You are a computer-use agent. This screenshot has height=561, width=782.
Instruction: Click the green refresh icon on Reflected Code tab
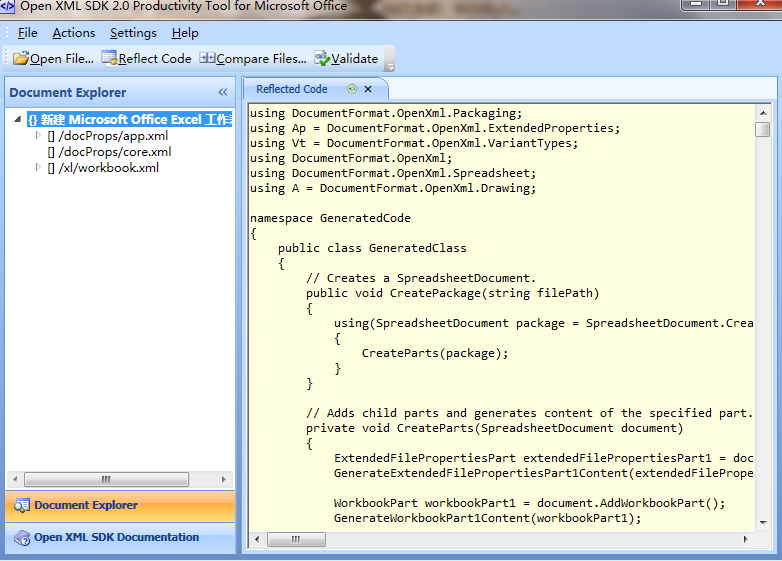(352, 89)
